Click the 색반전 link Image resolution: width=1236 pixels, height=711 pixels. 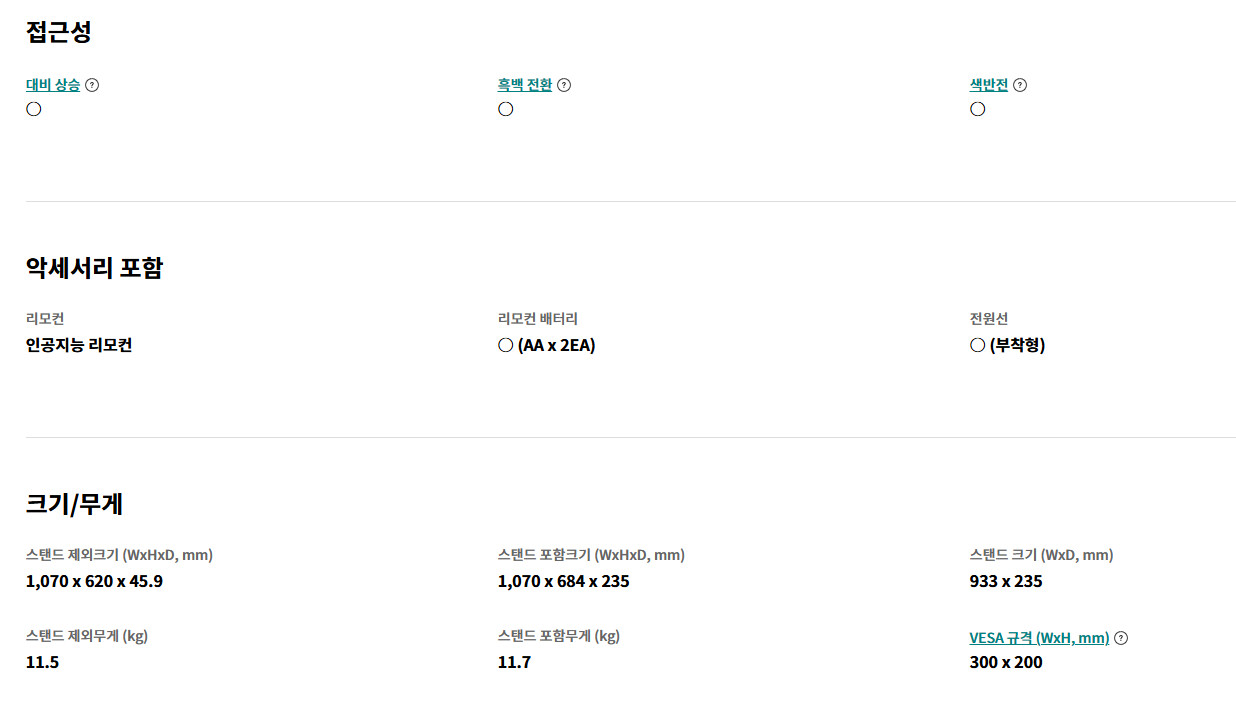click(989, 85)
